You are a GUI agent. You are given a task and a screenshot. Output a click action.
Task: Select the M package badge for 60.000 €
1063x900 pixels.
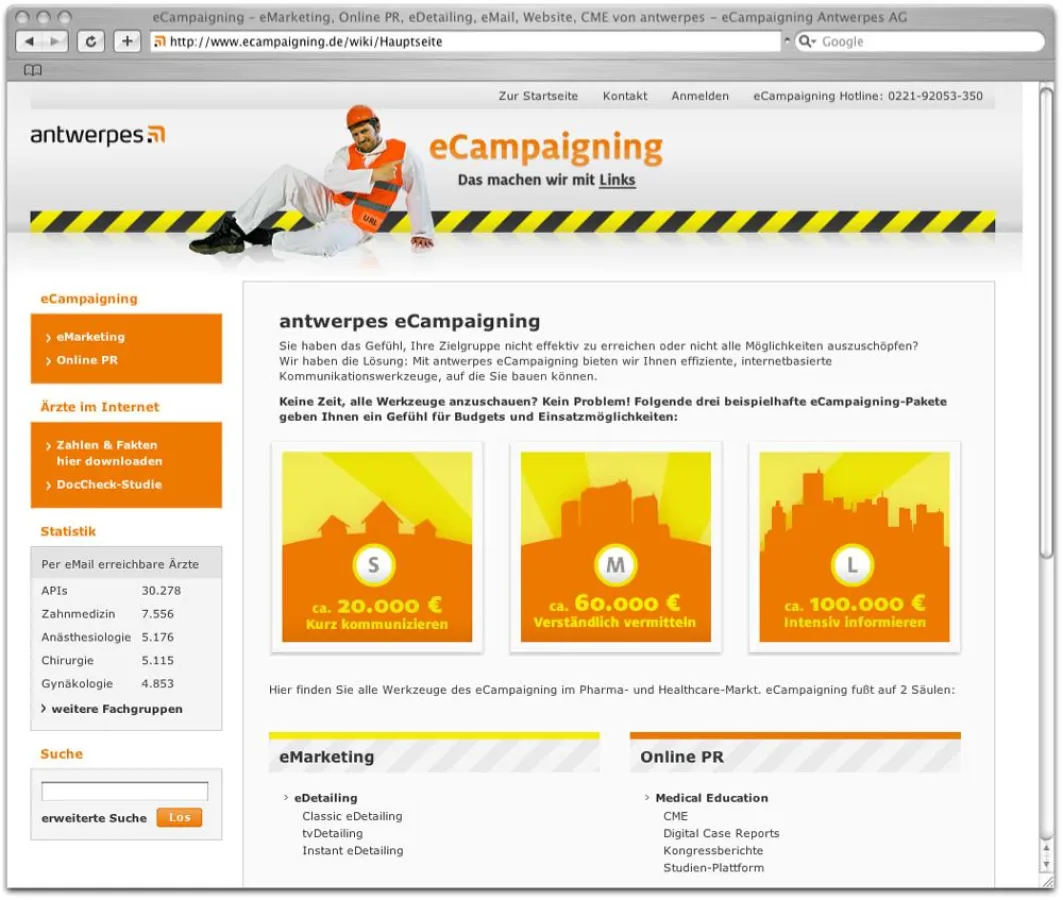pos(614,565)
